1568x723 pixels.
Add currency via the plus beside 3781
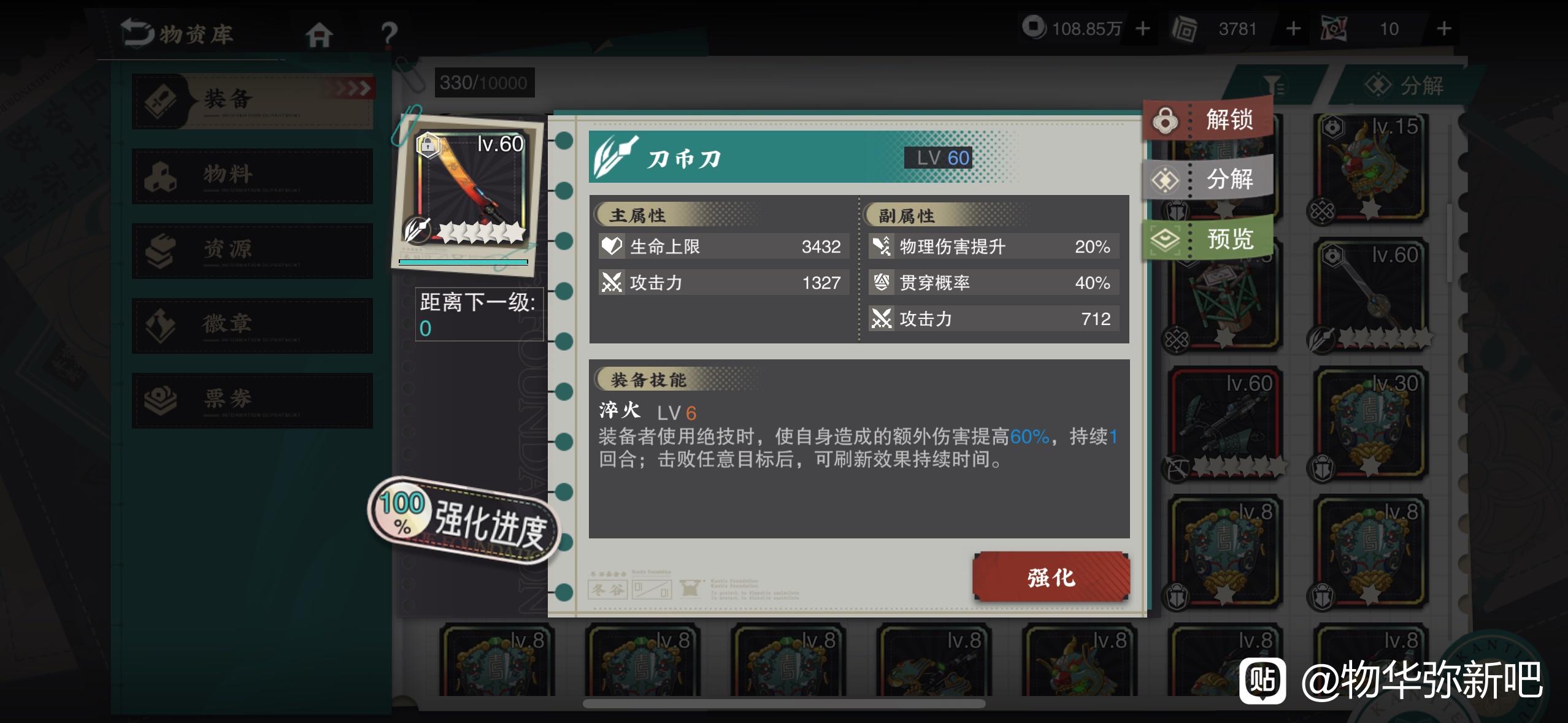[1293, 29]
